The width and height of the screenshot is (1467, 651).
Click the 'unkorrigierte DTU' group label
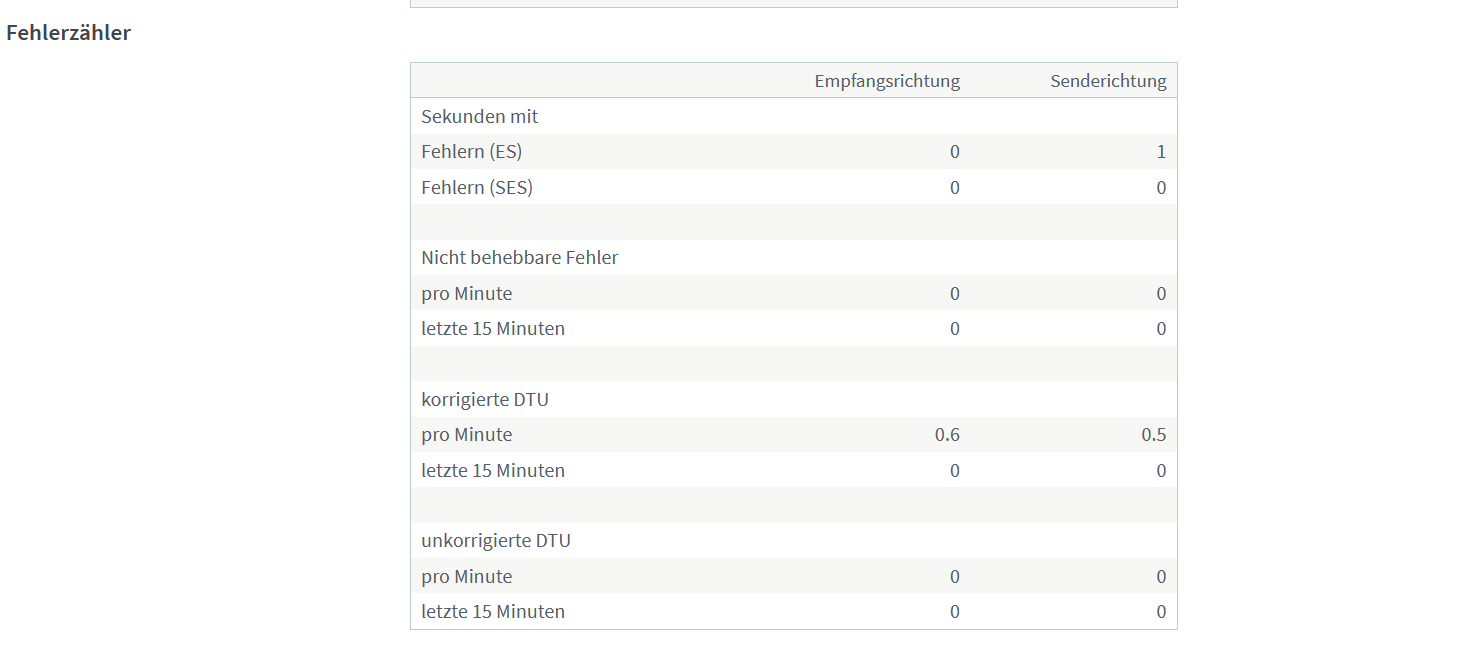pos(495,541)
